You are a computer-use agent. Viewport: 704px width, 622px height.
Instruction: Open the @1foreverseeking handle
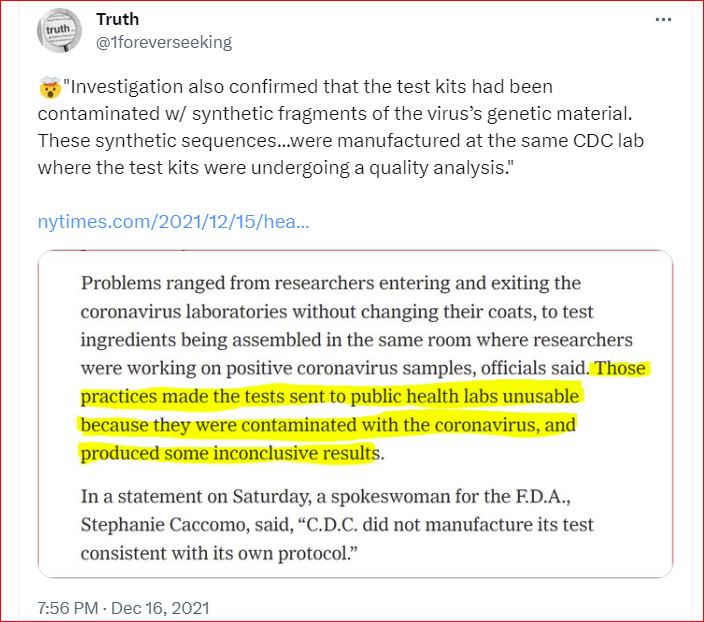(163, 42)
